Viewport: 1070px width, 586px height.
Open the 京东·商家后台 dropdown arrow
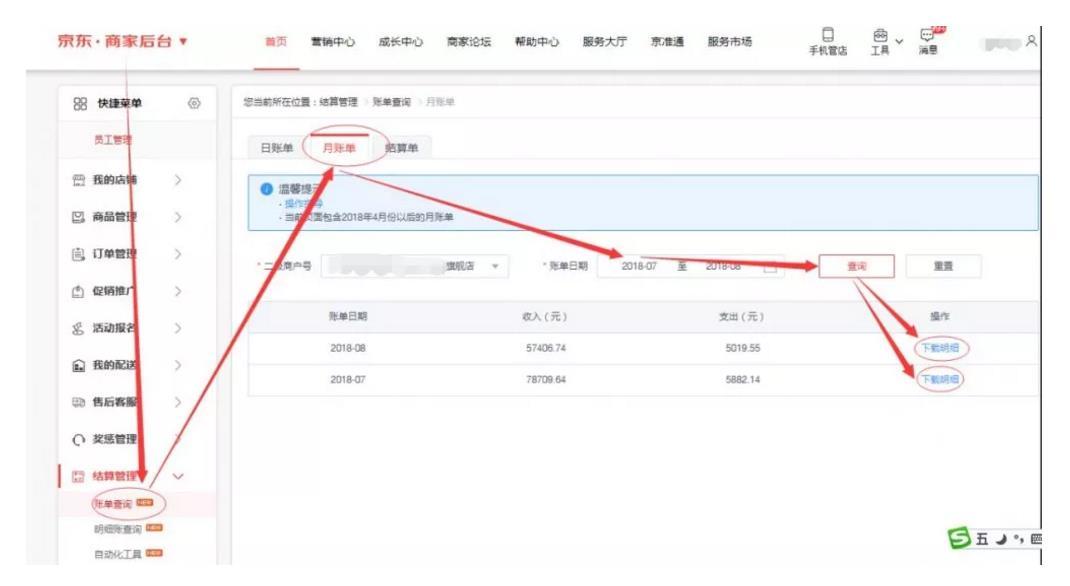coord(183,42)
